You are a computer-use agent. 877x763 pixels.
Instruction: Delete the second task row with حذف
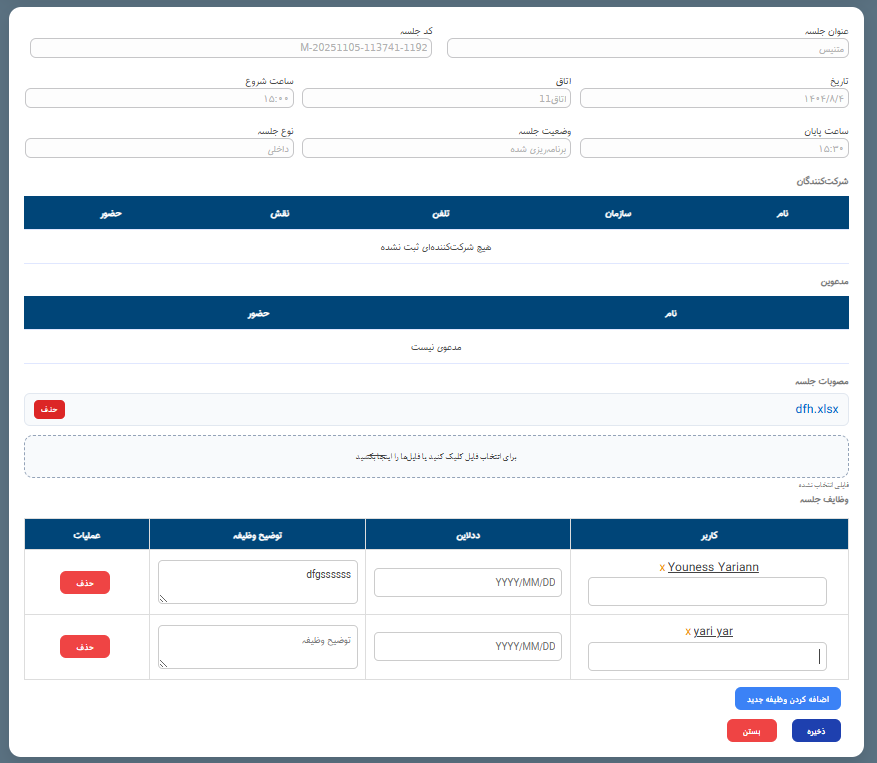tap(84, 646)
